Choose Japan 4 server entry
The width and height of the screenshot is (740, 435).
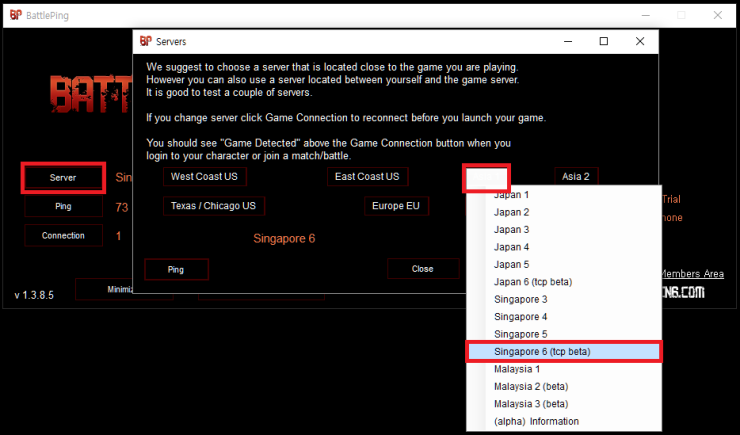[563, 247]
